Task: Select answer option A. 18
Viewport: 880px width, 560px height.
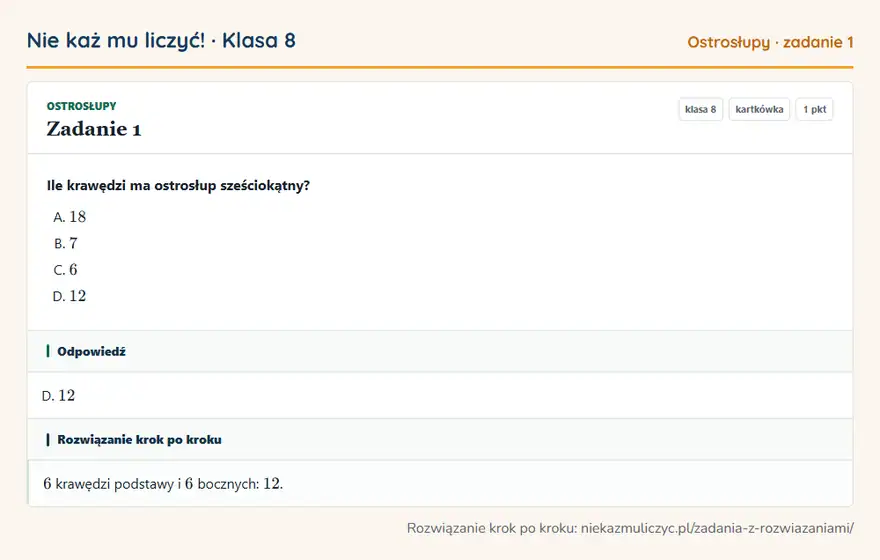Action: [x=70, y=217]
